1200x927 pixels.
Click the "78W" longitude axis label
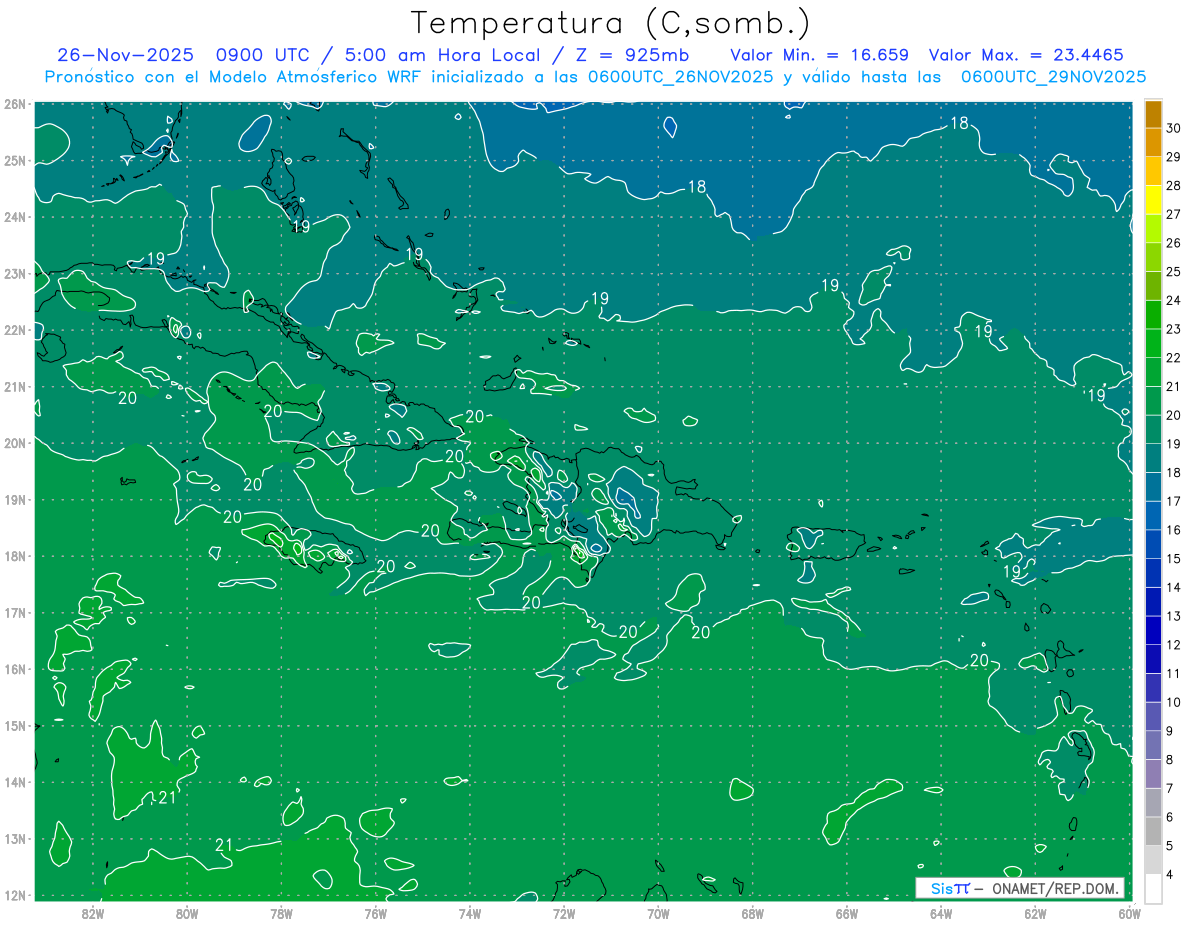pos(281,913)
